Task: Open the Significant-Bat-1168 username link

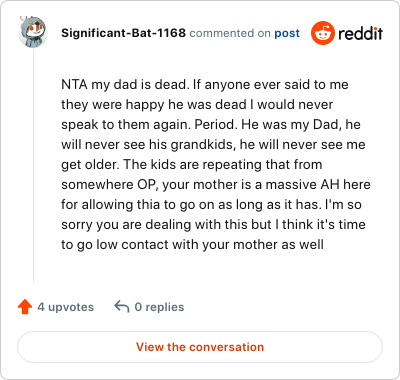Action: click(x=123, y=33)
